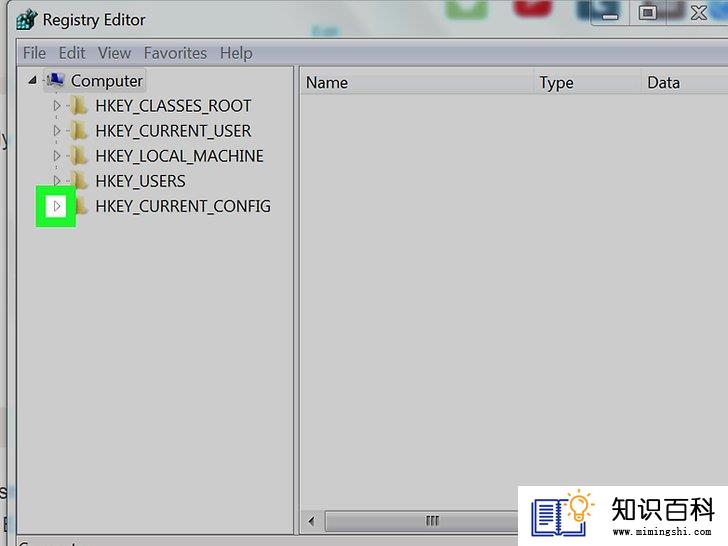Screen dimensions: 728x546
Task: Select HKEY_USERS text in tree
Action: pos(140,181)
